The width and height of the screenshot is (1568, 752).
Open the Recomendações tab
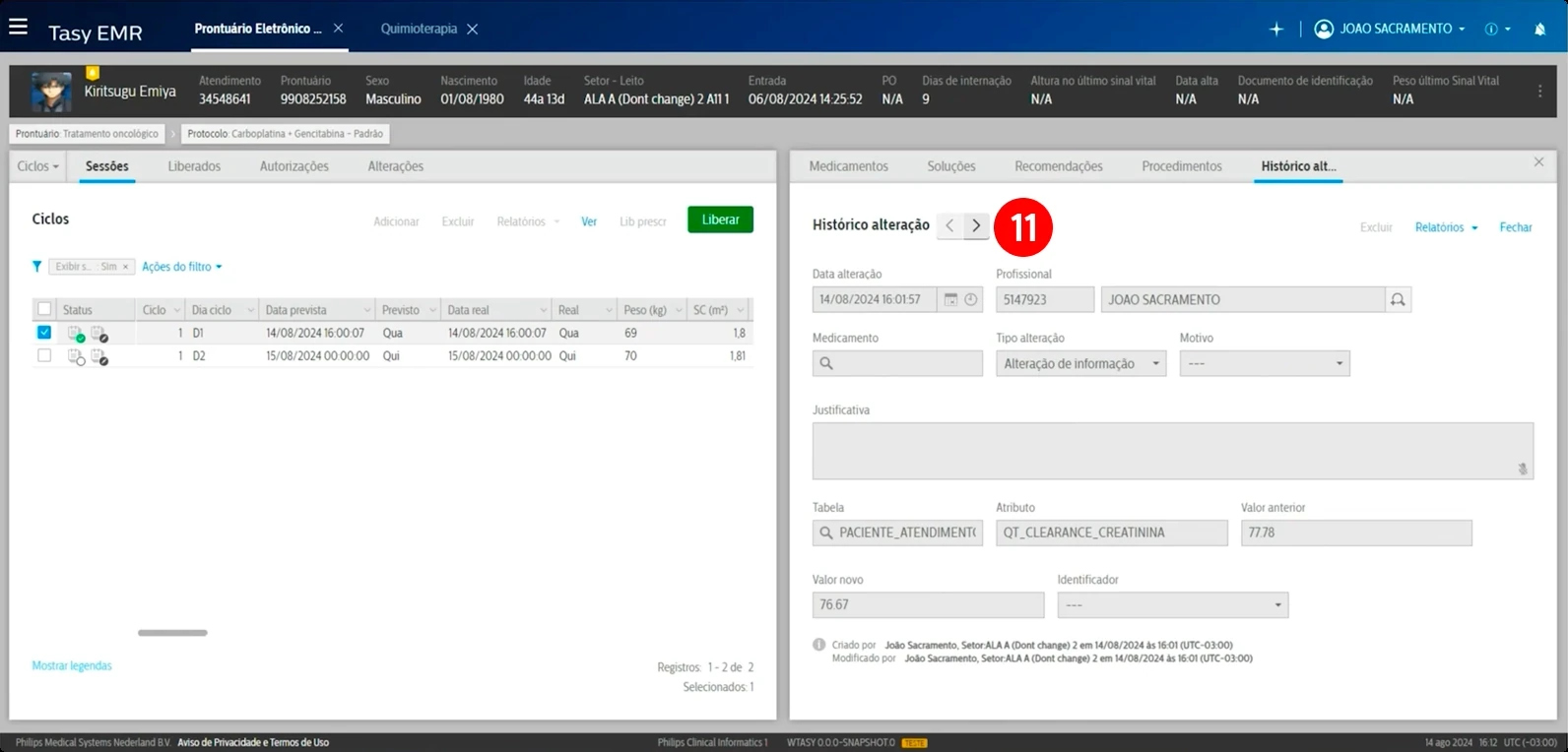pos(1059,166)
